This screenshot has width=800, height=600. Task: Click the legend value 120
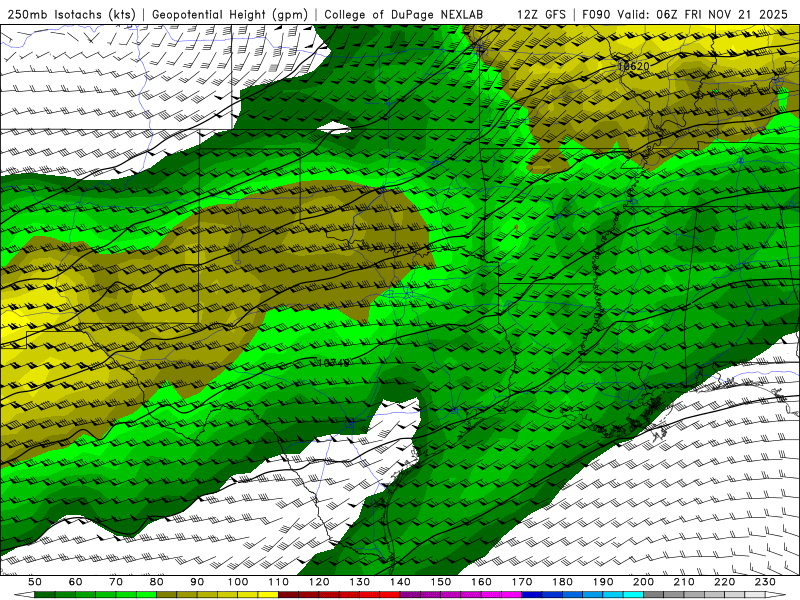tap(319, 582)
